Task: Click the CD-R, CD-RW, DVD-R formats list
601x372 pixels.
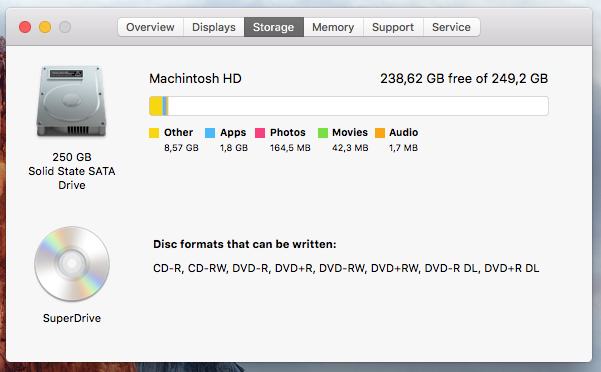Action: [346, 268]
